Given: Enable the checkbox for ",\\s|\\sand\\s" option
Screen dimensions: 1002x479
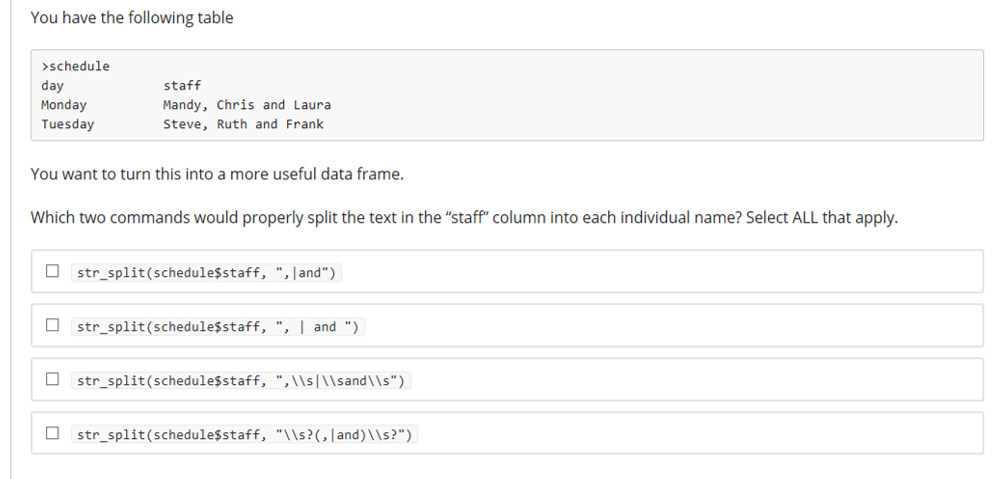Looking at the screenshot, I should (52, 380).
